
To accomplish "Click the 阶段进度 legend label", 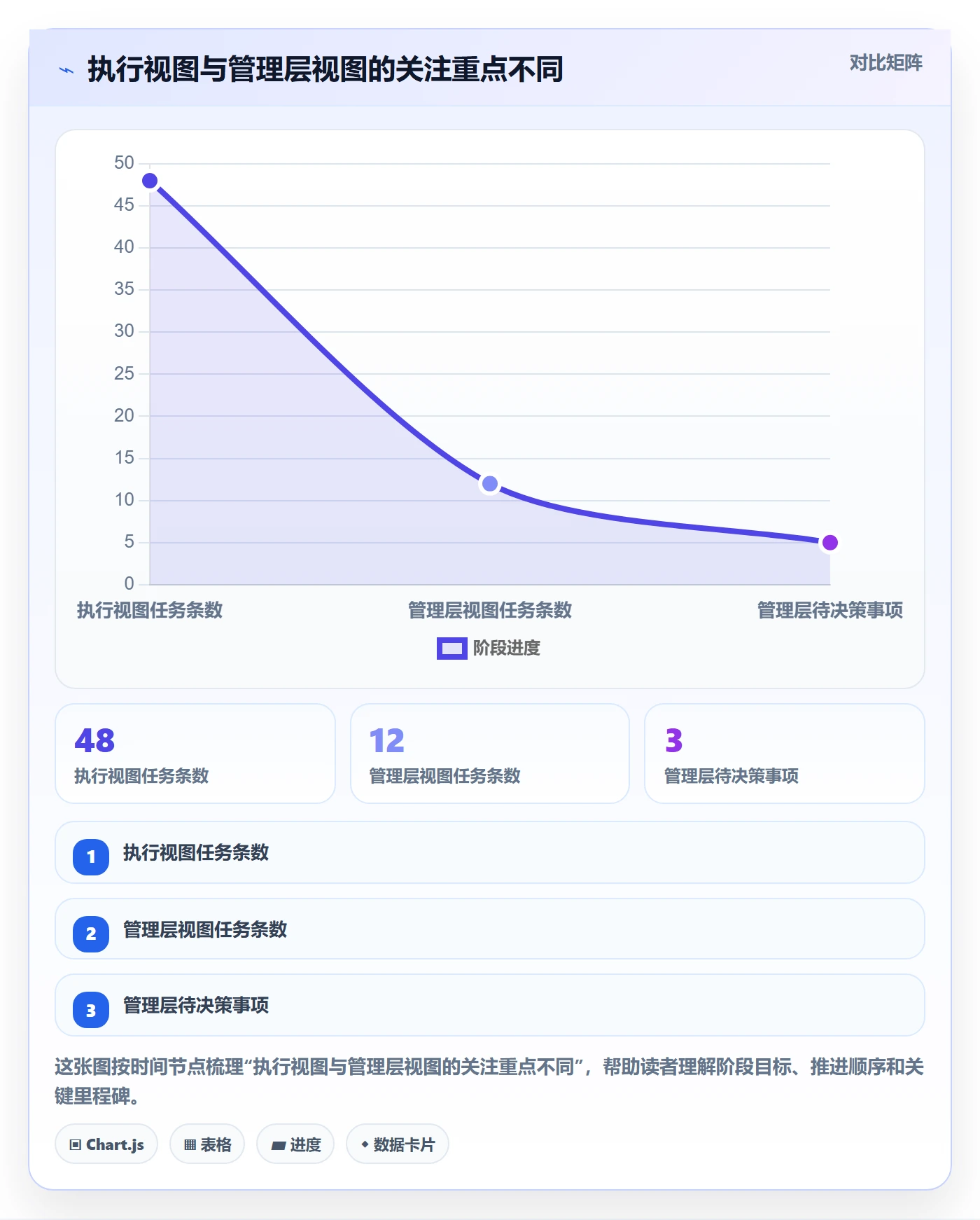I will (506, 649).
